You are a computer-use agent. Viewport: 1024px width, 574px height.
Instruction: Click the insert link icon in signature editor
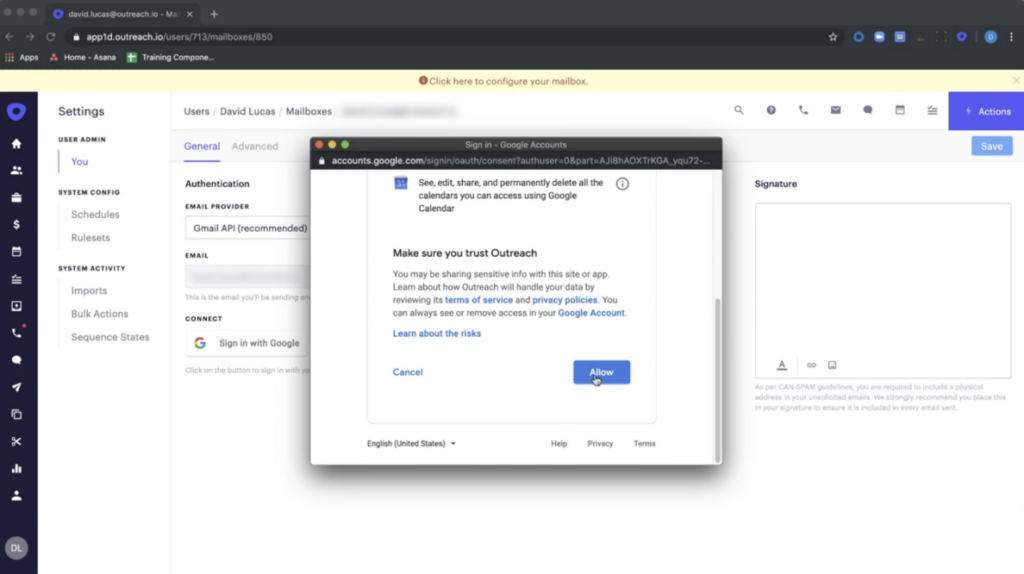pyautogui.click(x=811, y=365)
